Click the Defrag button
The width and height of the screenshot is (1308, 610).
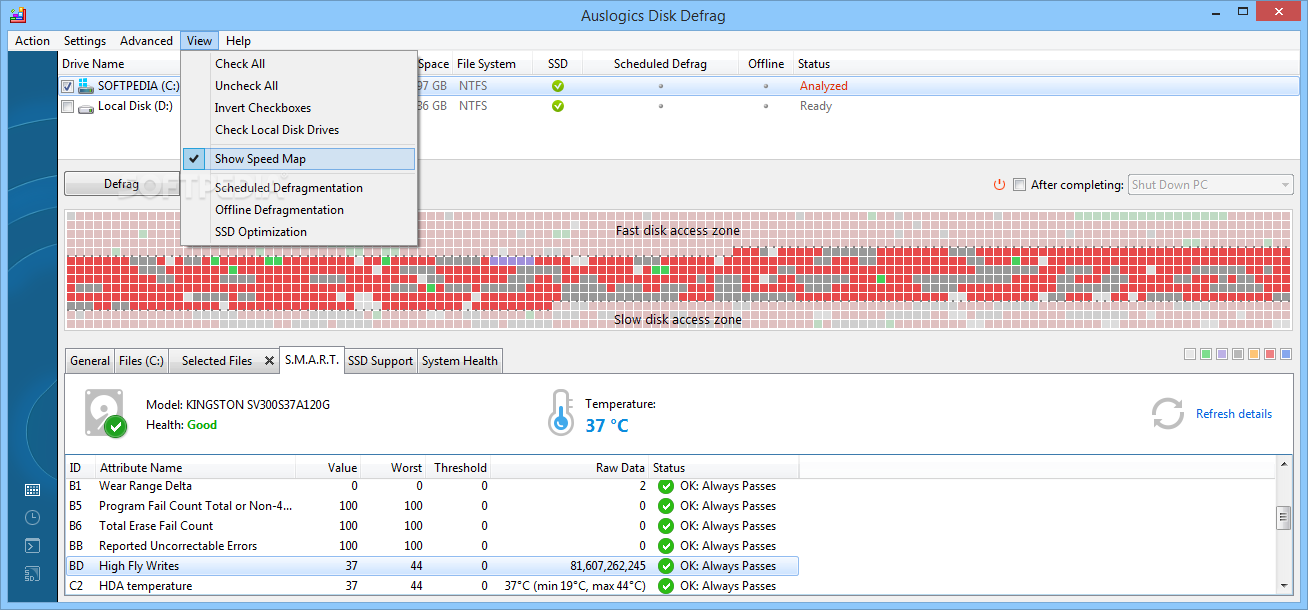122,184
